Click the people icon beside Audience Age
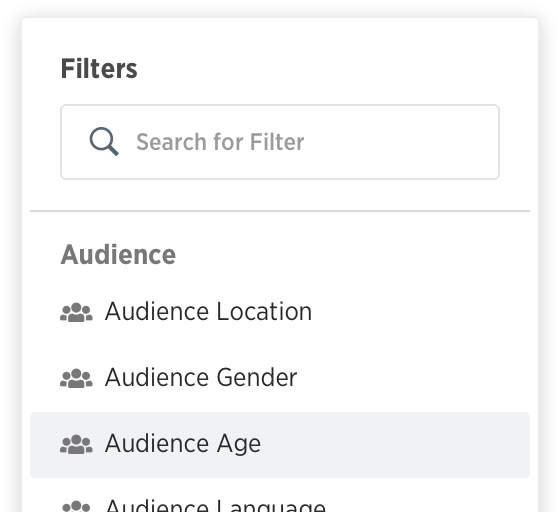560x512 pixels. click(x=76, y=445)
